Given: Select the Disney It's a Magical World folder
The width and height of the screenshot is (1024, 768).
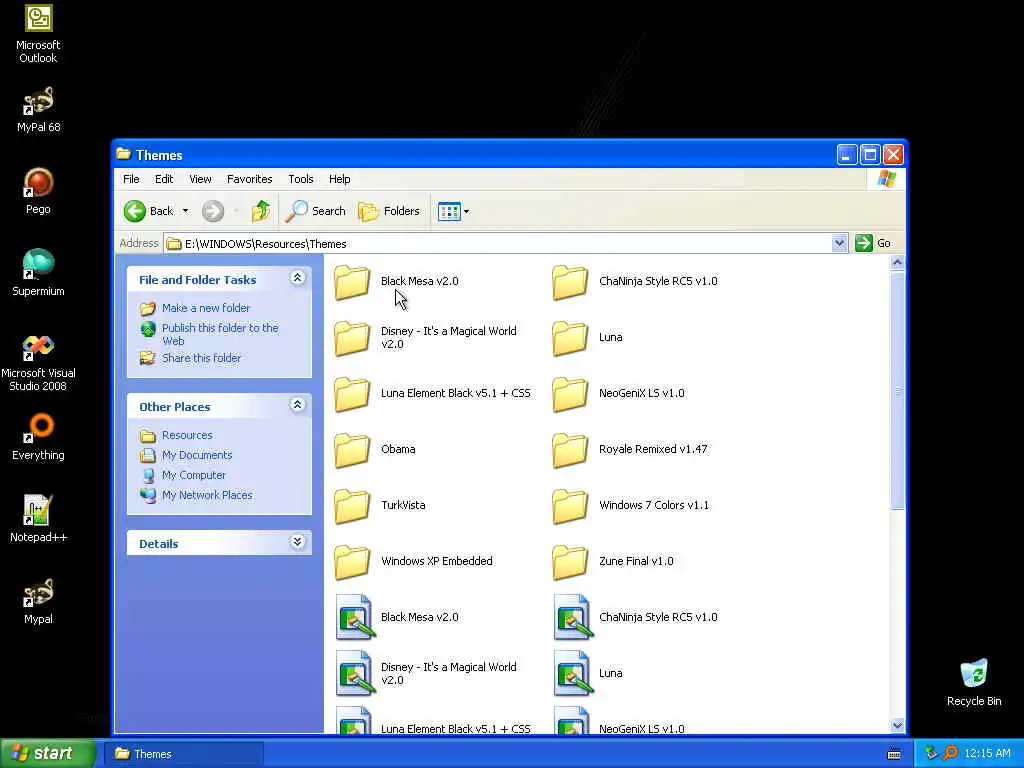Looking at the screenshot, I should pos(426,338).
